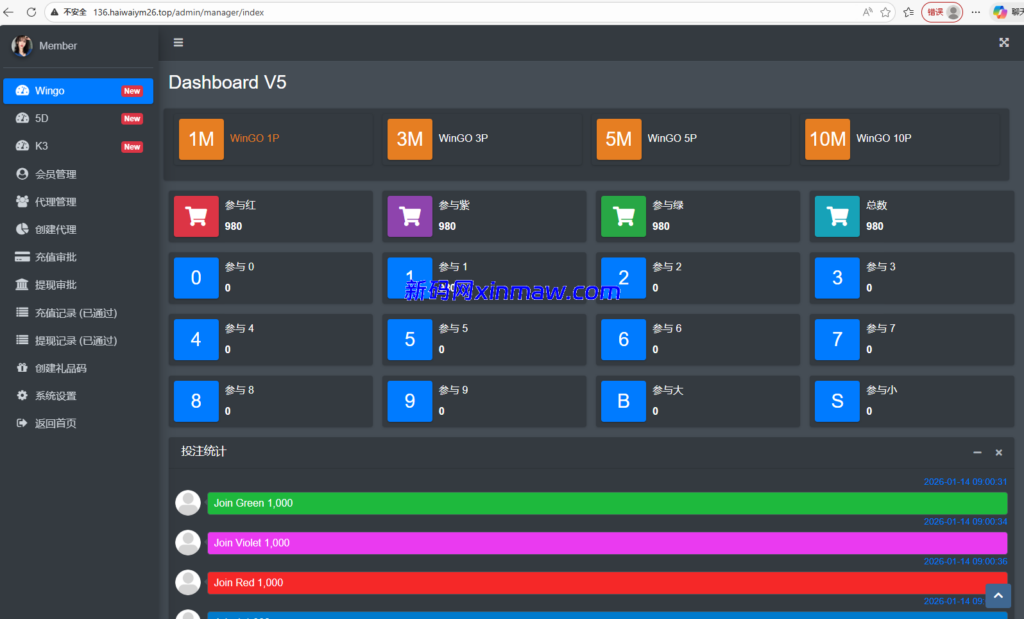Click the fullscreen expand icon
Screen dimensions: 1024x619
pyautogui.click(x=1004, y=42)
